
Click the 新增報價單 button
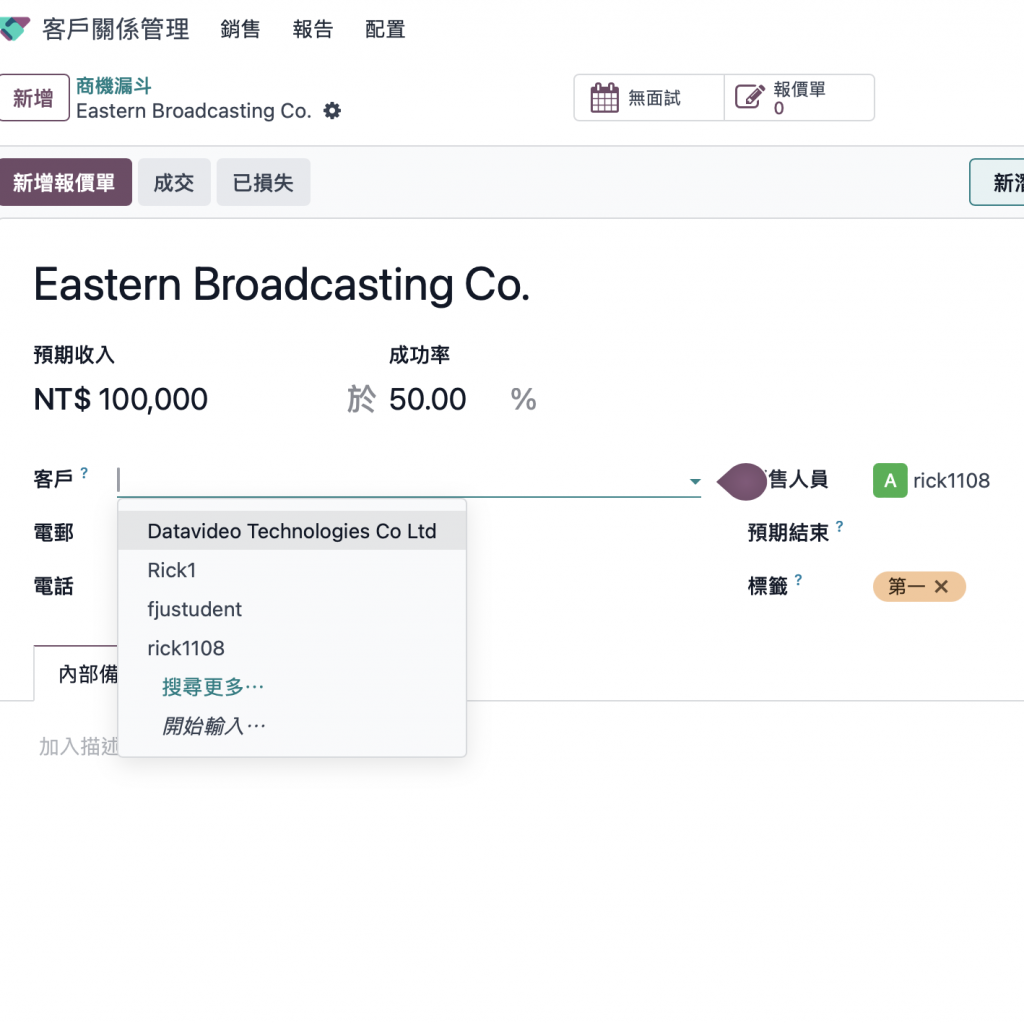65,182
